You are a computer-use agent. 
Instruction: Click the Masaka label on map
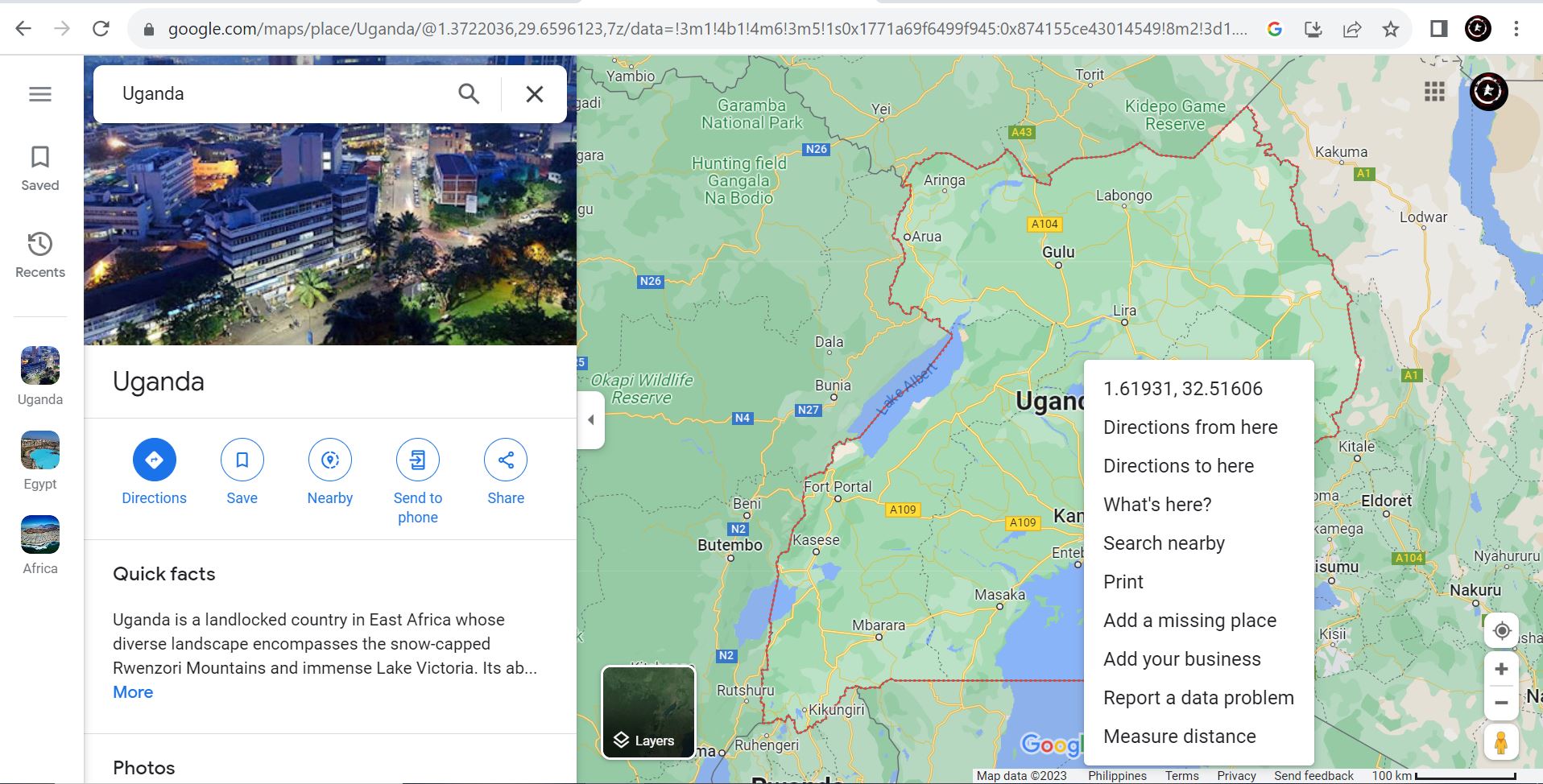coord(1000,595)
